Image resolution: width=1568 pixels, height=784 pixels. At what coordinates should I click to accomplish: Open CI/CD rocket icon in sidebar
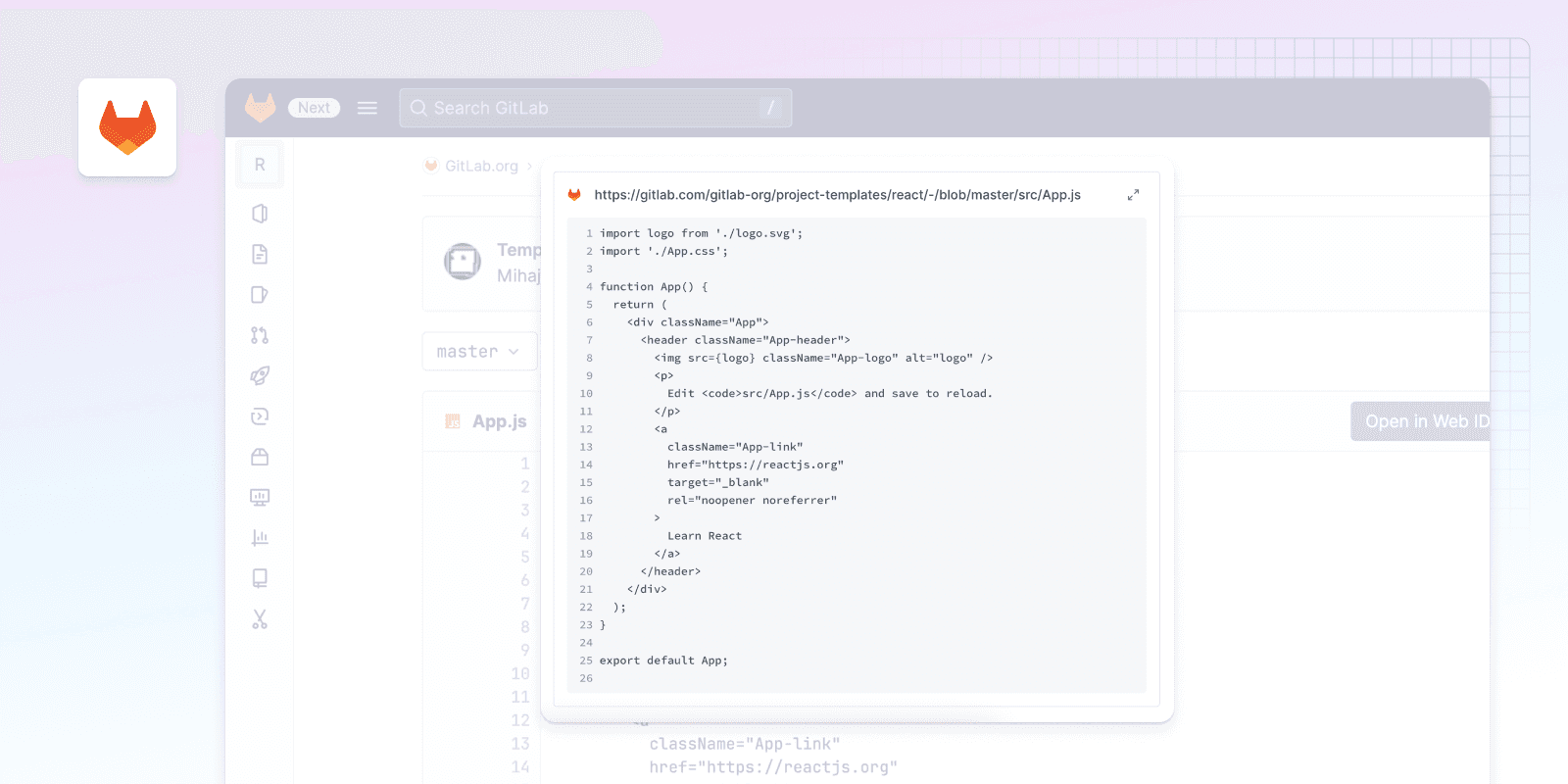click(260, 375)
